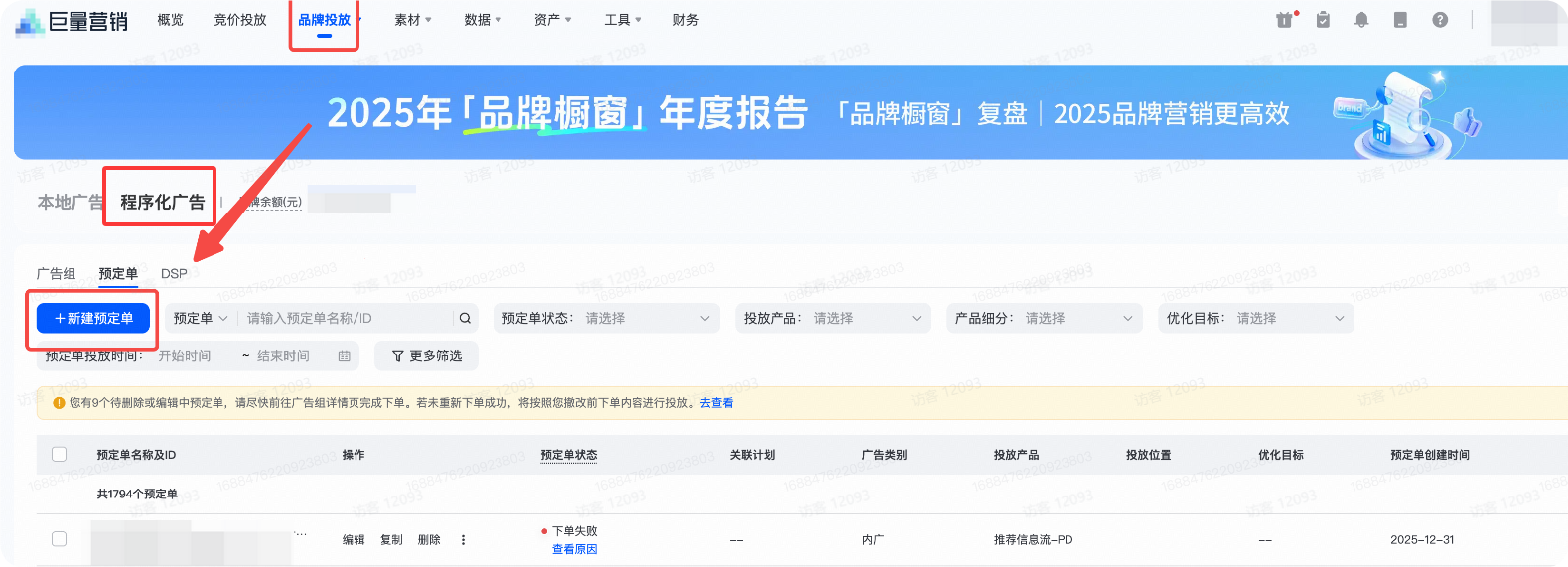The width and height of the screenshot is (1568, 567).
Task: Expand the 资产 menu
Action: point(552,20)
